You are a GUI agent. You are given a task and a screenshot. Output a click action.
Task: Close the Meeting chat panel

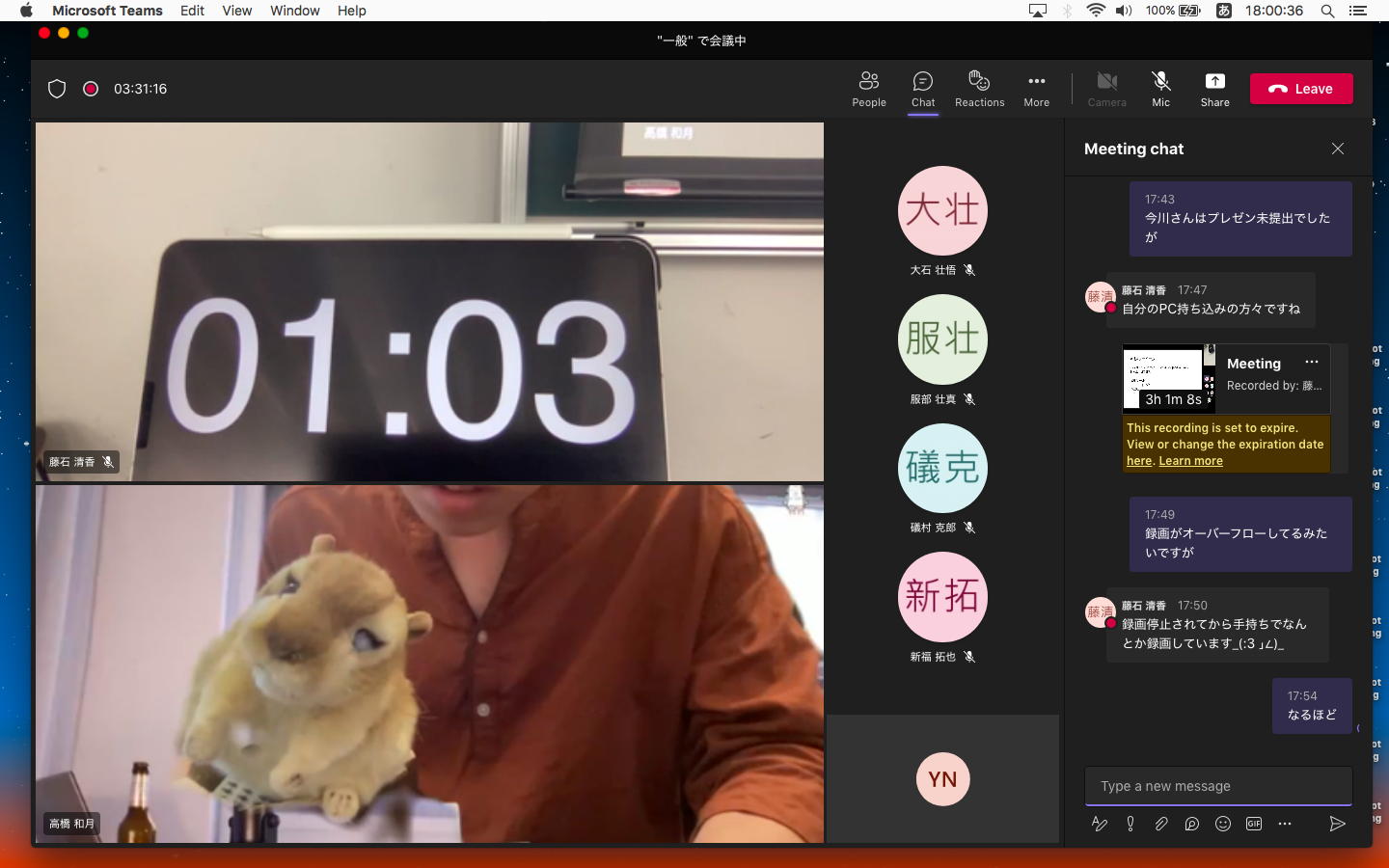click(1337, 149)
